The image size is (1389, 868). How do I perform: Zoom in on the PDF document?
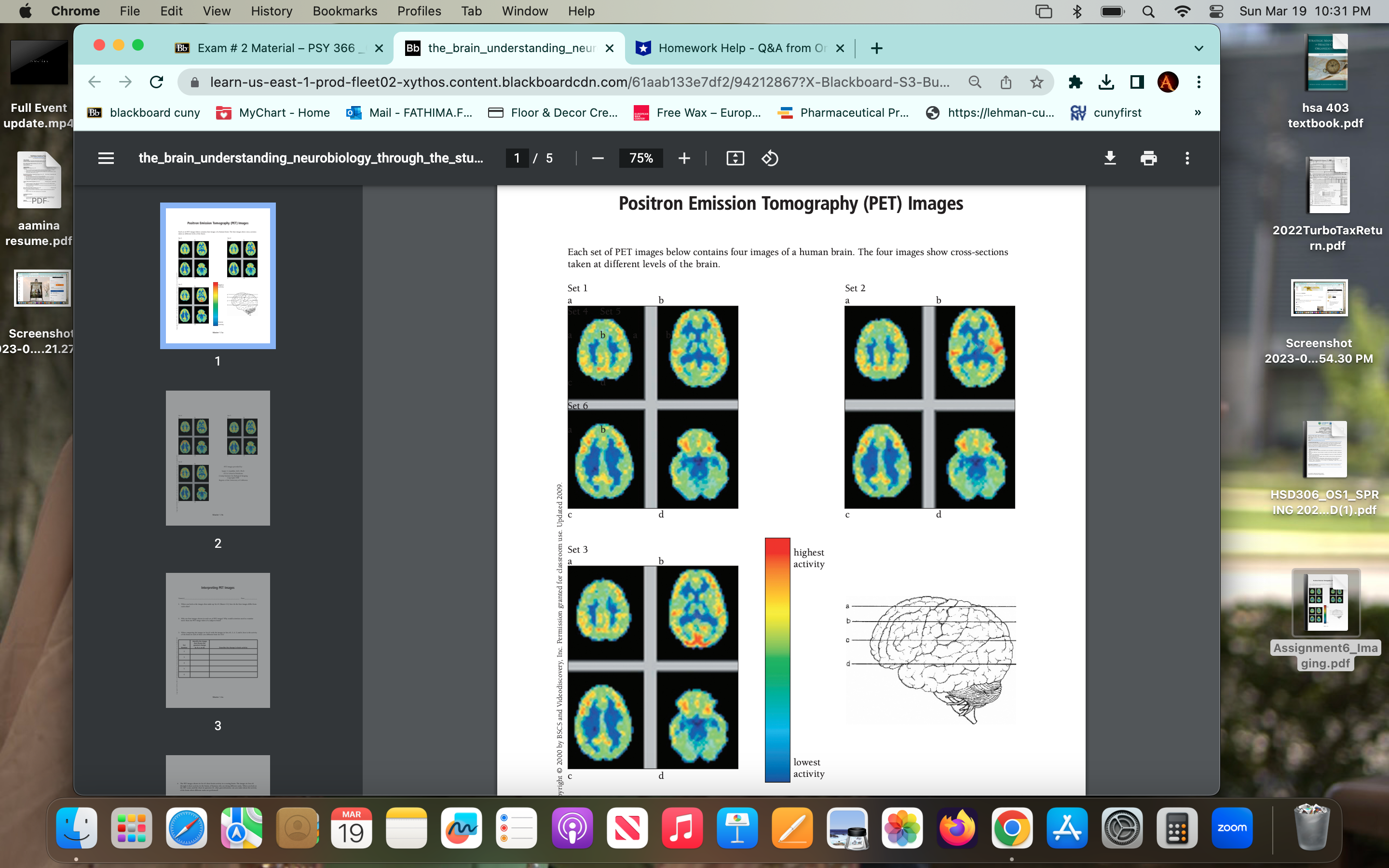click(683, 159)
